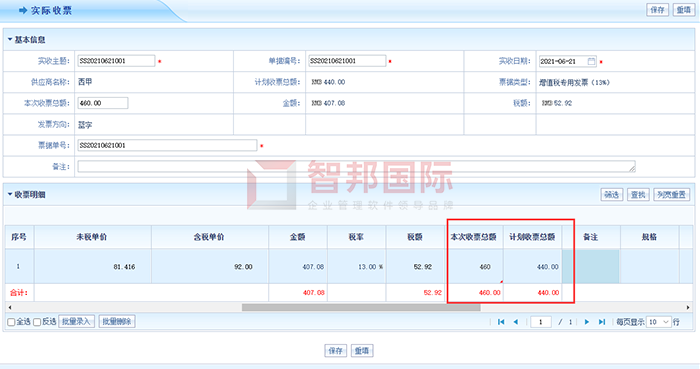Select the 13.00 % tax rate cell
Viewport: 700px width, 369px height.
pyautogui.click(x=356, y=267)
